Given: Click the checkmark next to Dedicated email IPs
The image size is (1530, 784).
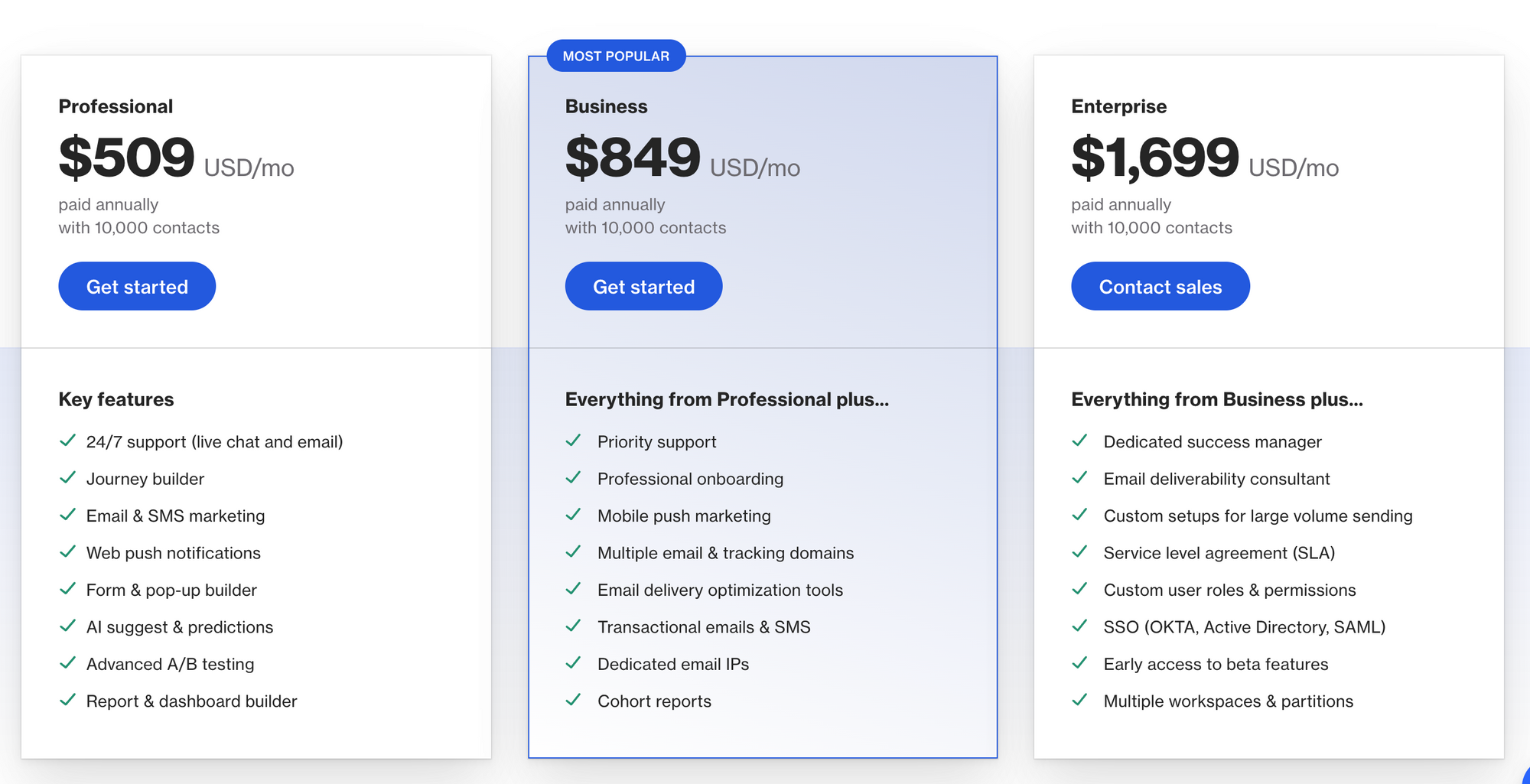Looking at the screenshot, I should [x=574, y=663].
